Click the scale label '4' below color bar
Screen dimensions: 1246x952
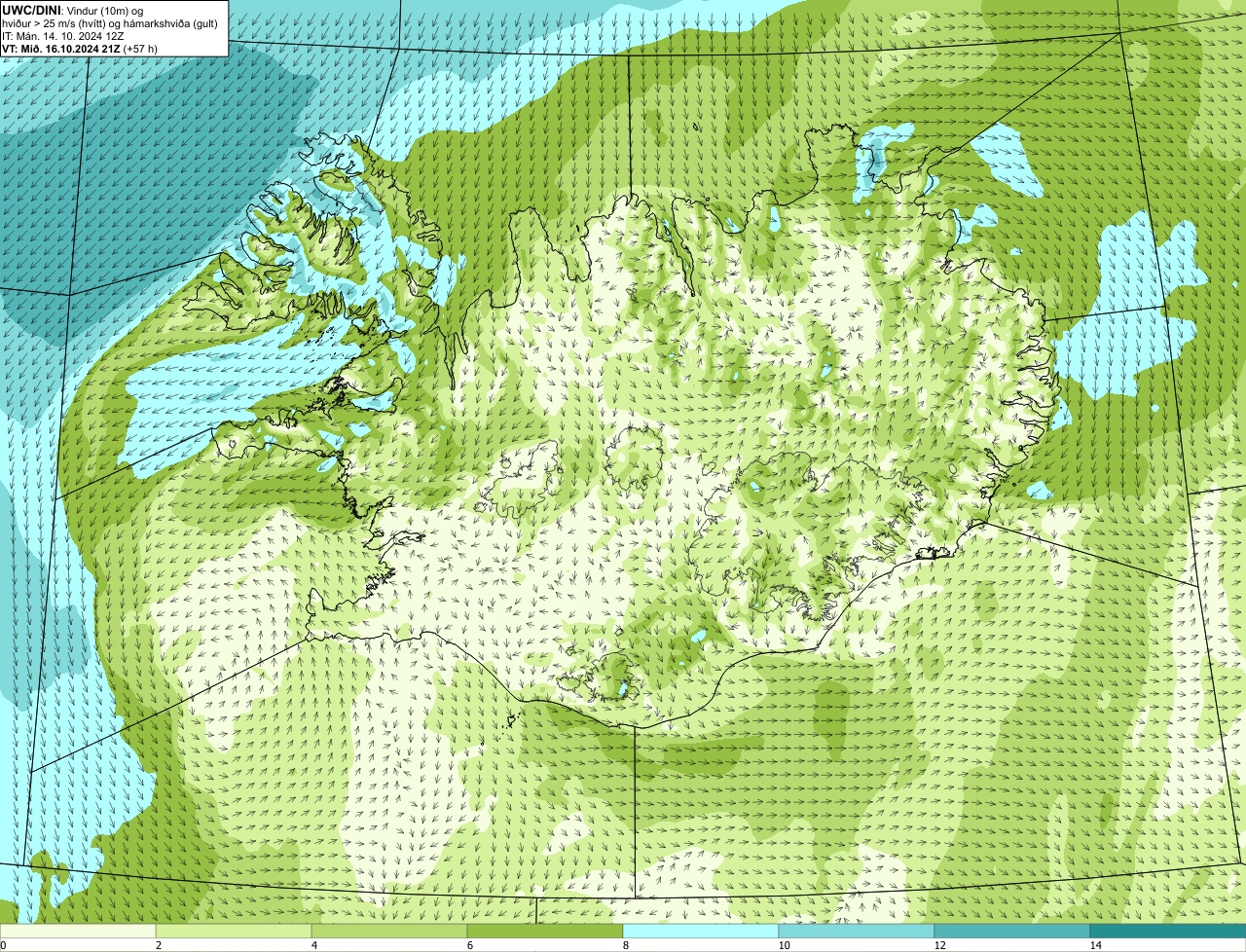click(x=313, y=945)
